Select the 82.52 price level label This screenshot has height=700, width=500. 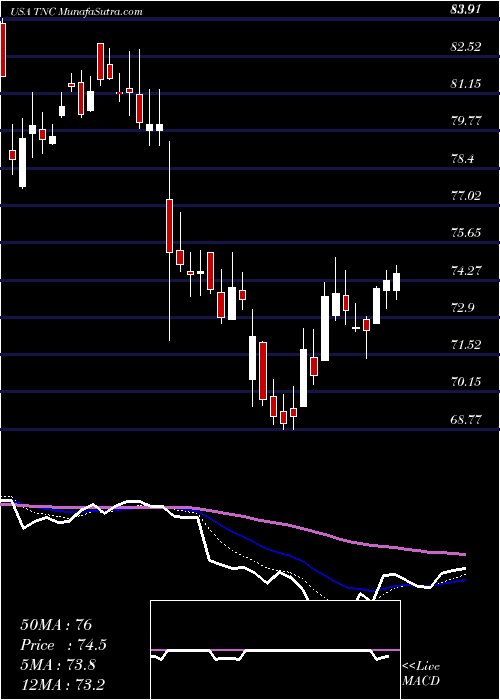pyautogui.click(x=466, y=46)
